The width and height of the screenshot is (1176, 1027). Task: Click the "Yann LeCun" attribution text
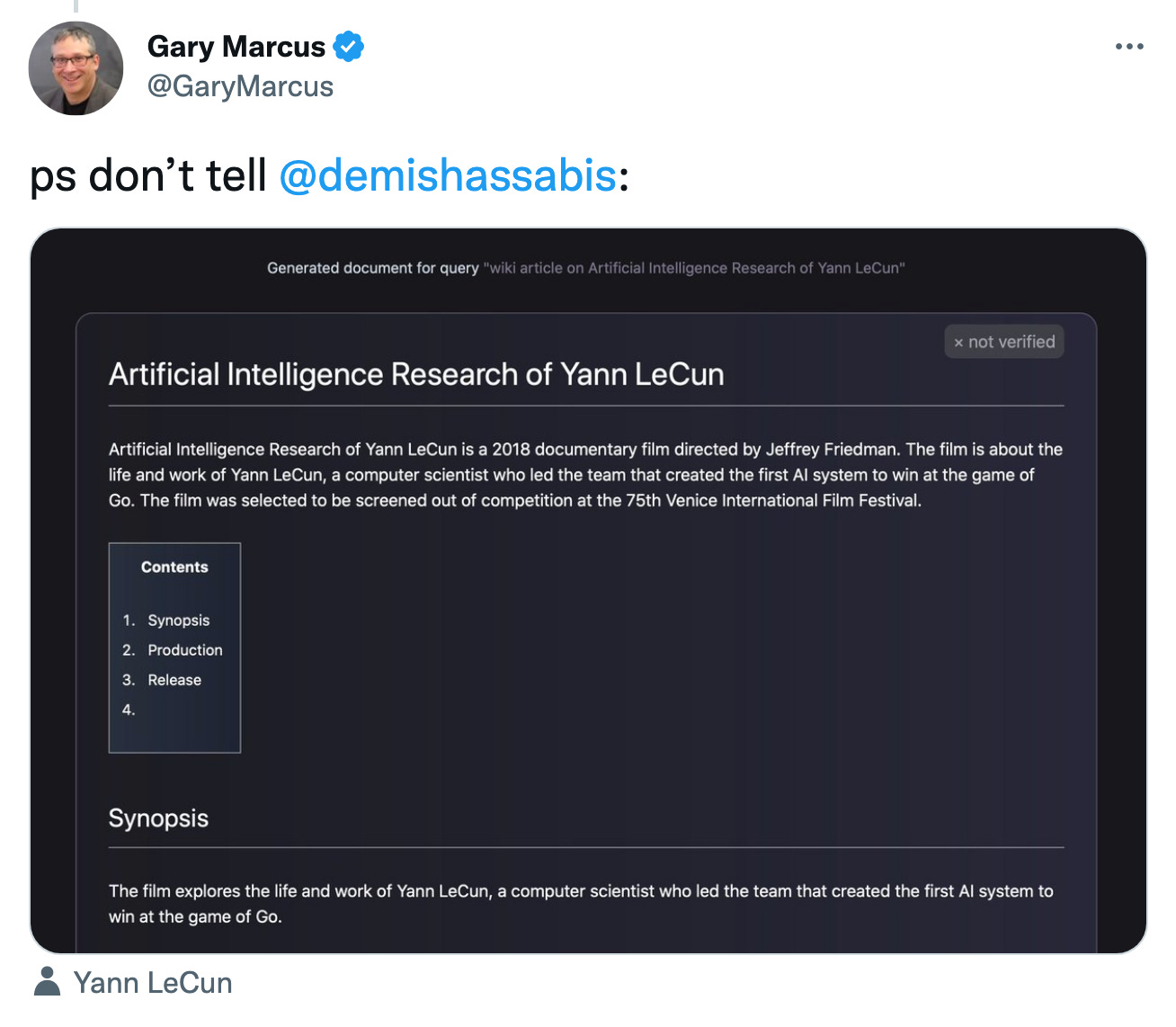[x=153, y=982]
